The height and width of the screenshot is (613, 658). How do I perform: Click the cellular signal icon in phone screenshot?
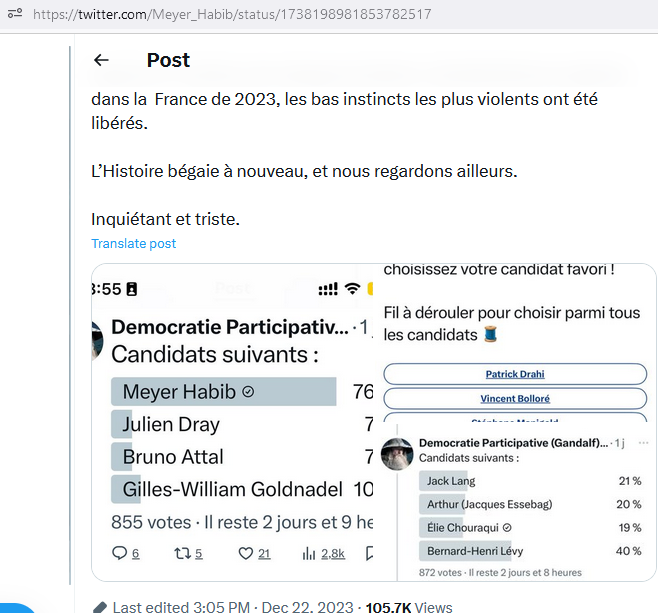(328, 289)
